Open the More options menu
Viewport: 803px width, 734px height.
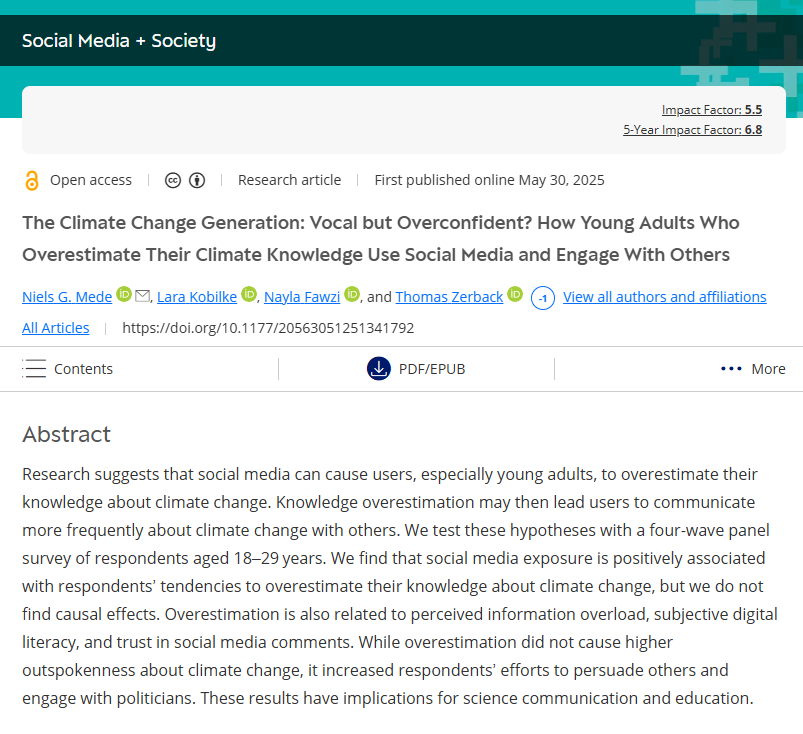753,369
